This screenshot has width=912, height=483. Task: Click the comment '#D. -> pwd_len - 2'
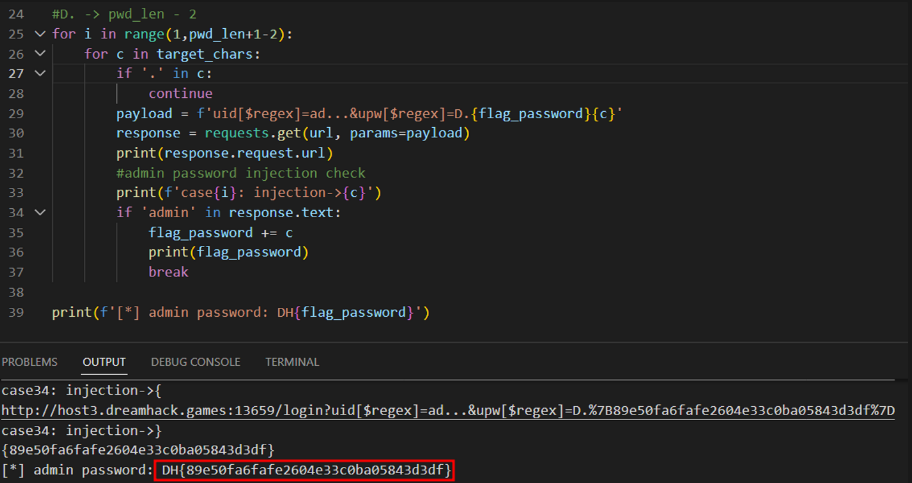click(124, 14)
